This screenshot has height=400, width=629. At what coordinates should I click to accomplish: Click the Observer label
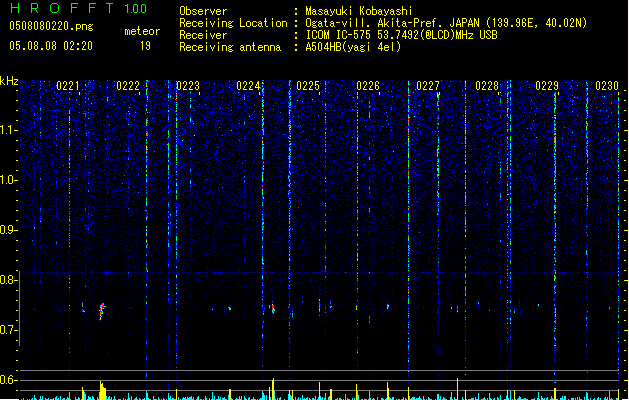pyautogui.click(x=203, y=11)
